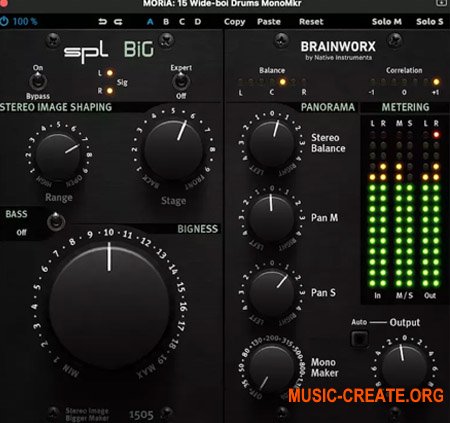Click the red close window button
Screen dimensions: 450x423
(x=4, y=2)
